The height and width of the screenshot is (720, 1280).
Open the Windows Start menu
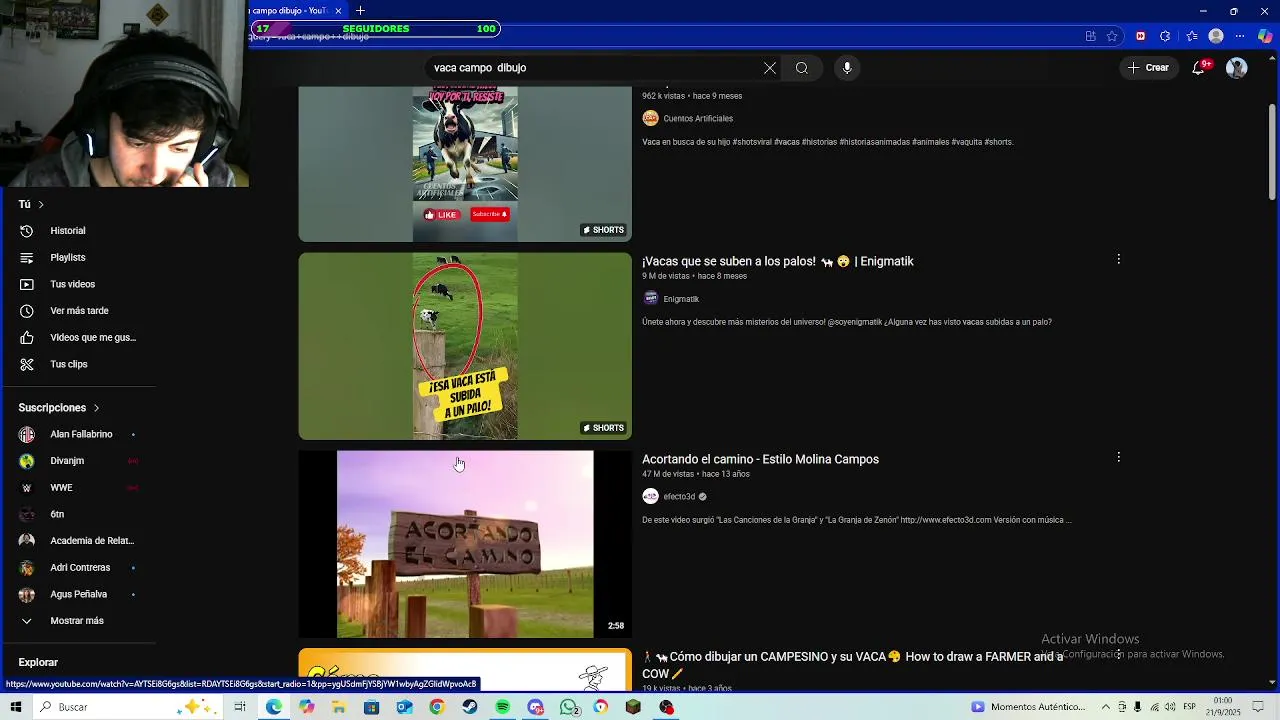(x=16, y=707)
